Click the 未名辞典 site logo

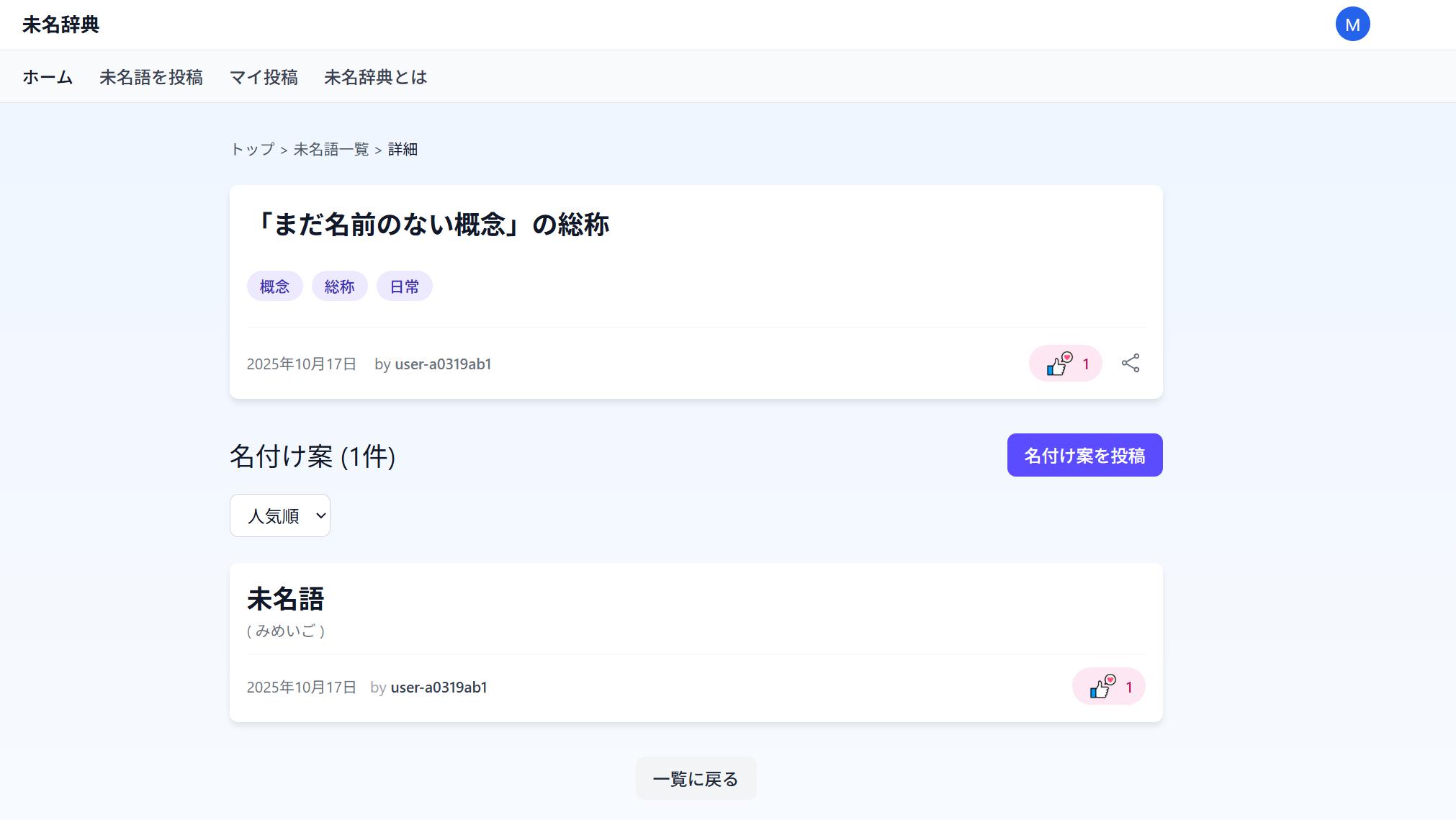60,24
